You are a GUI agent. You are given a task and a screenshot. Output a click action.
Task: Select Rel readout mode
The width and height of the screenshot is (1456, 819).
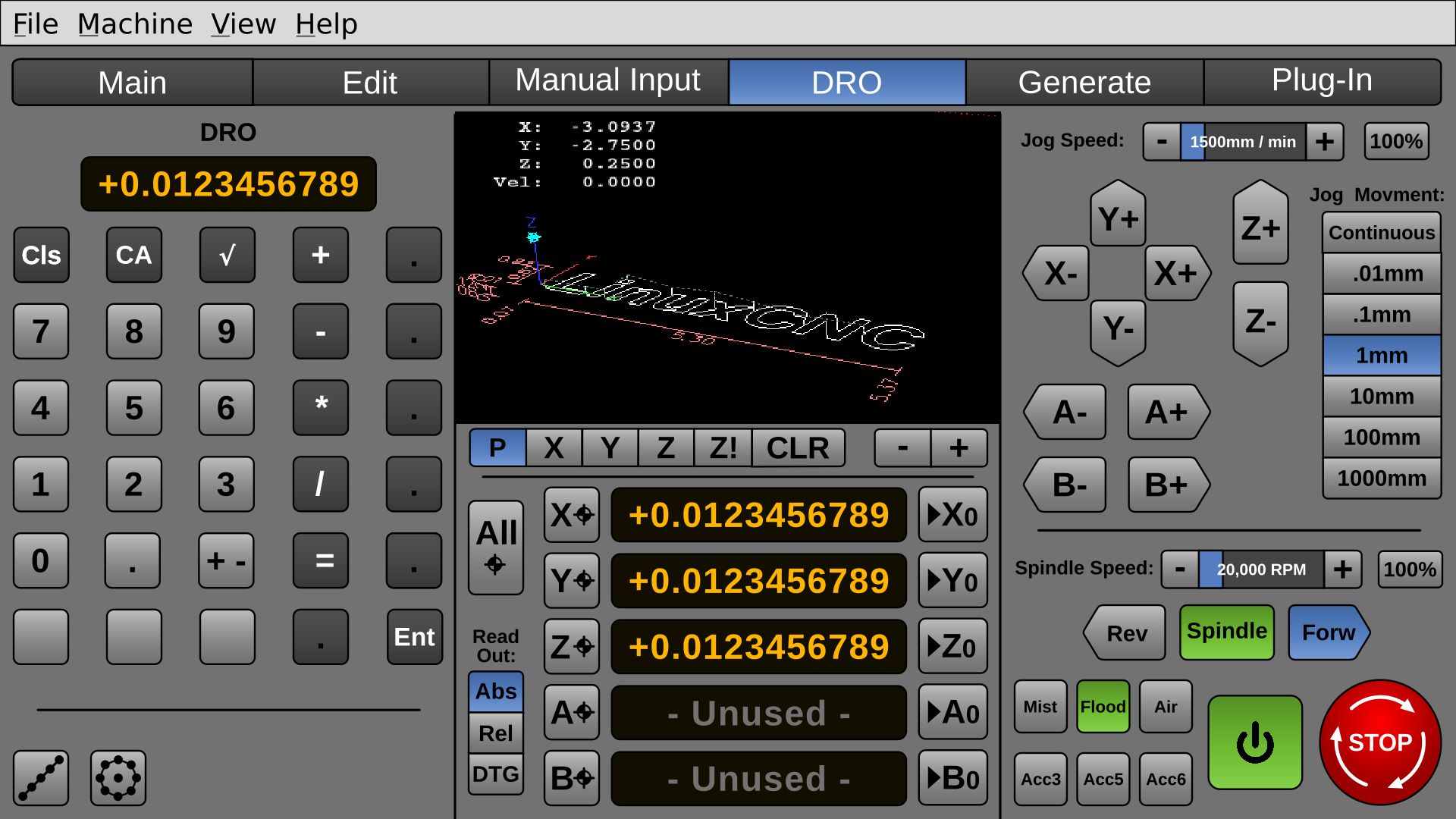[x=496, y=733]
